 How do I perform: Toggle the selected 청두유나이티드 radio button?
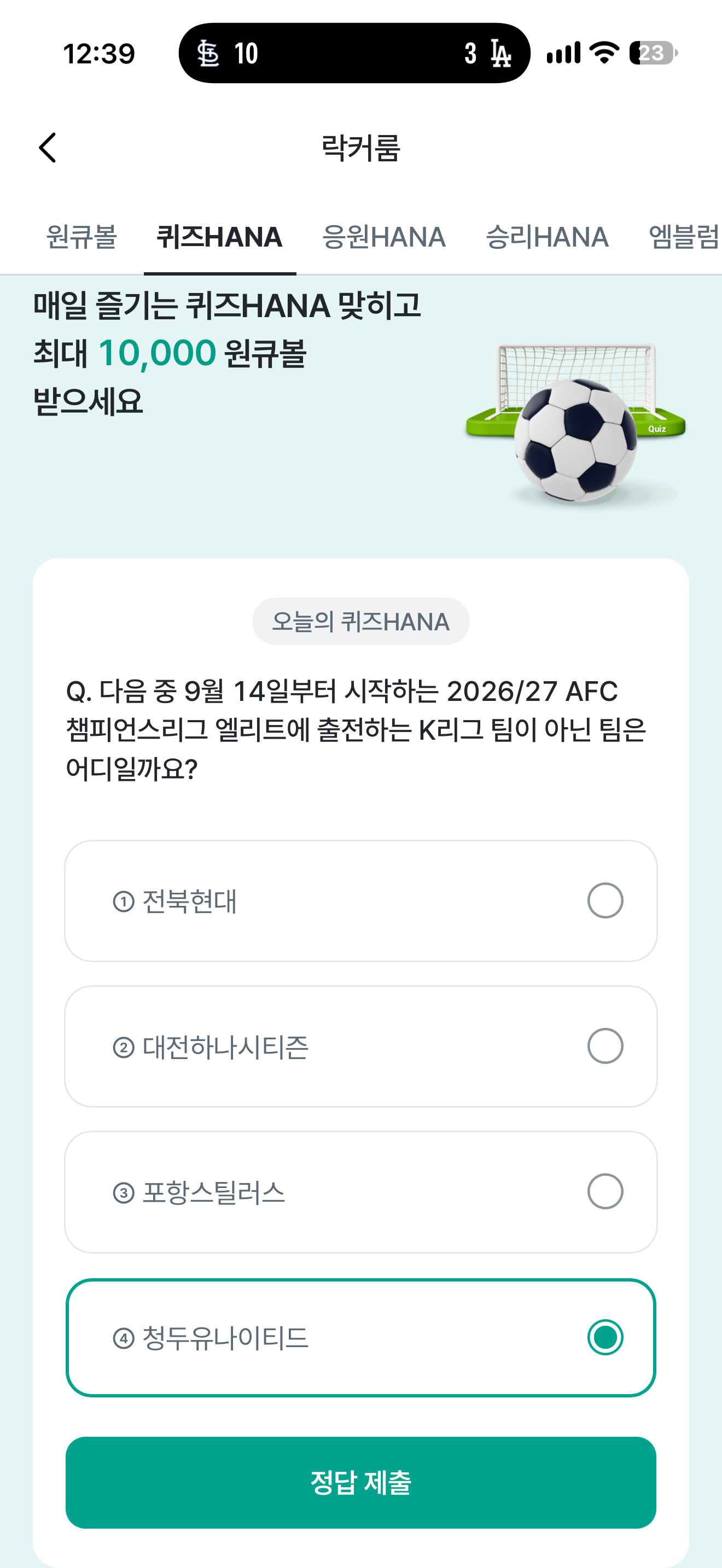[605, 1337]
